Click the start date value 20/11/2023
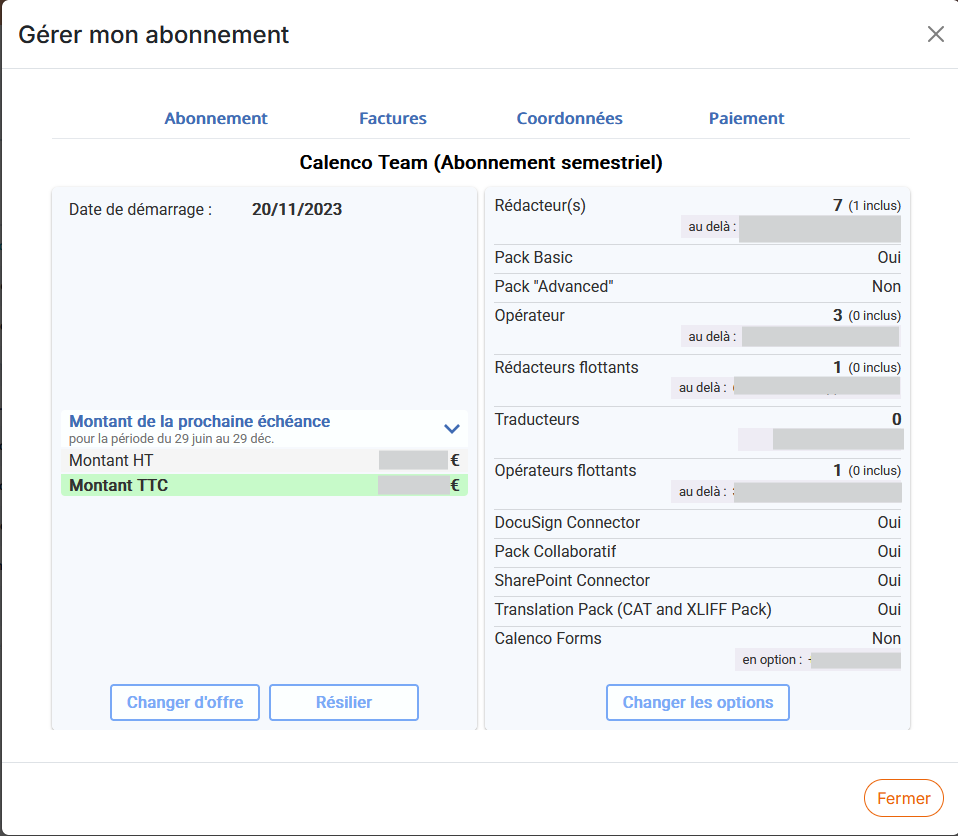958x836 pixels. click(x=297, y=209)
